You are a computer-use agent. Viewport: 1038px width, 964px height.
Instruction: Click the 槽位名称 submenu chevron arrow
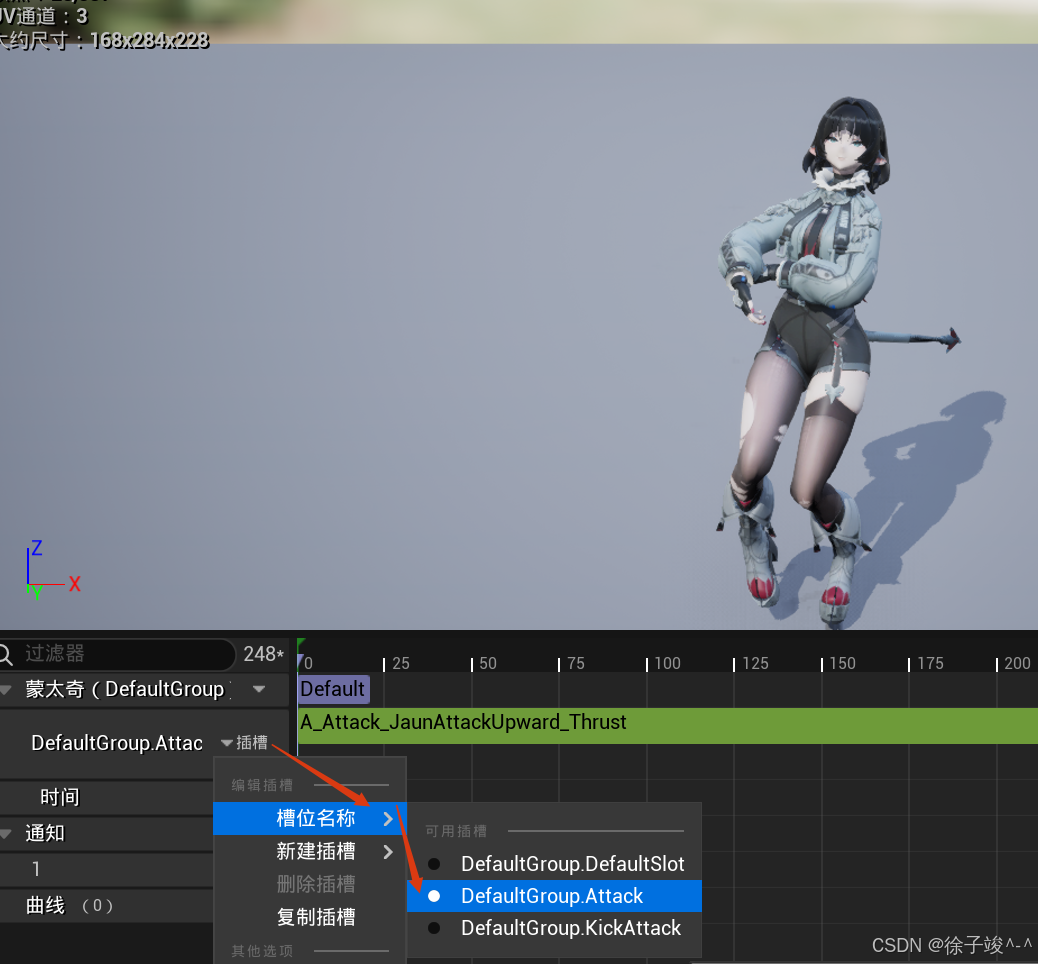(389, 819)
